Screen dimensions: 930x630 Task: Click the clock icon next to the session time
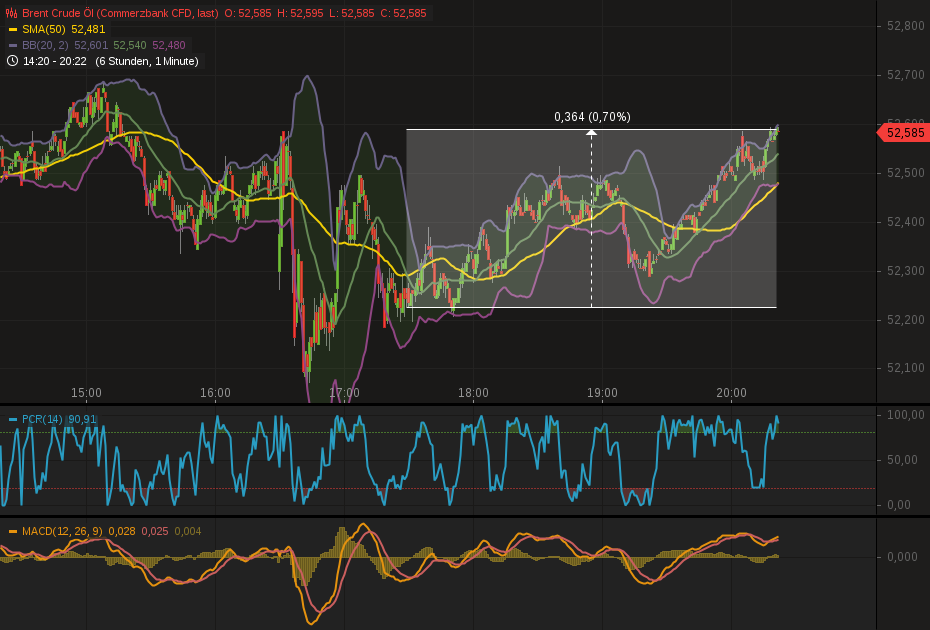pos(15,61)
